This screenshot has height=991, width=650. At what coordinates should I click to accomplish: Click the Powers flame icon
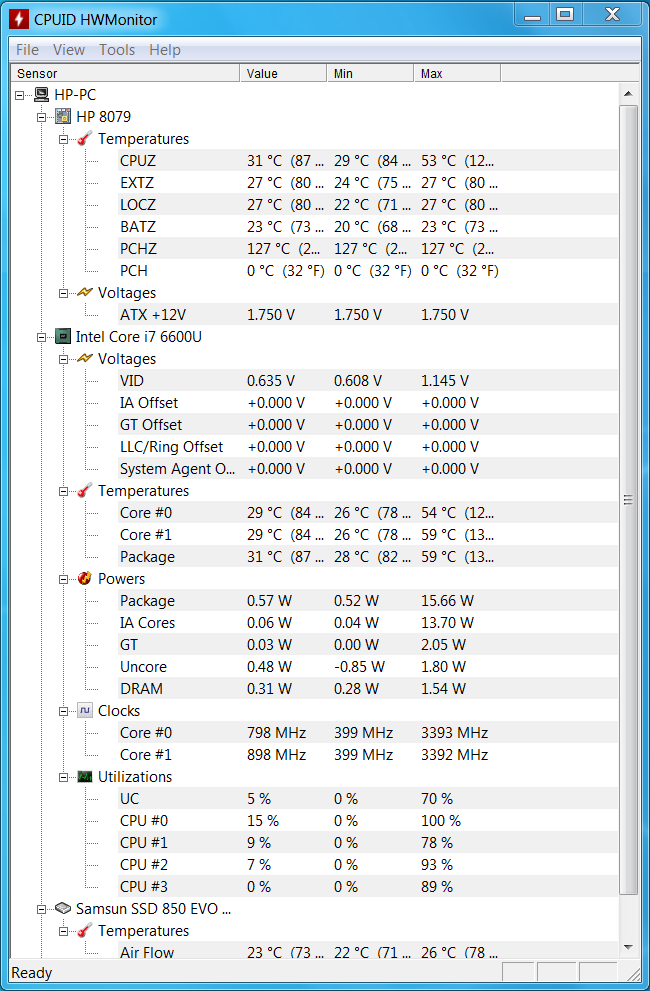pos(85,579)
